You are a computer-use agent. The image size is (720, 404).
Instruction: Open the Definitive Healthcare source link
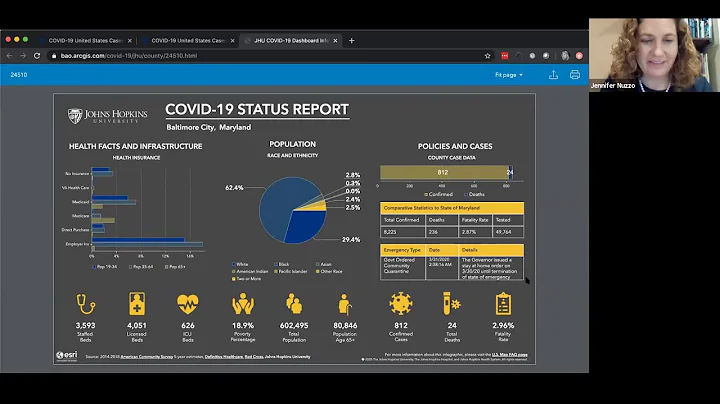(224, 356)
